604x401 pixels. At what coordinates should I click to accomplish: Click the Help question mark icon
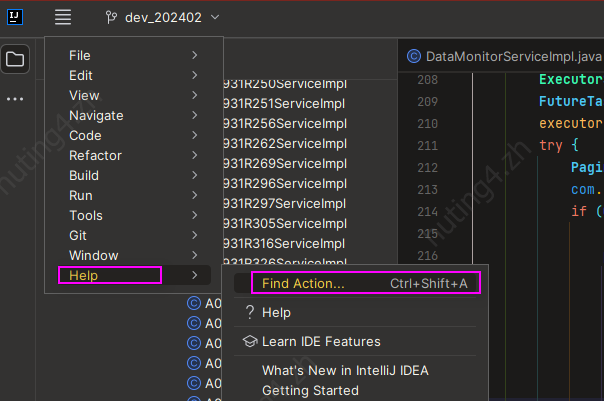(250, 313)
